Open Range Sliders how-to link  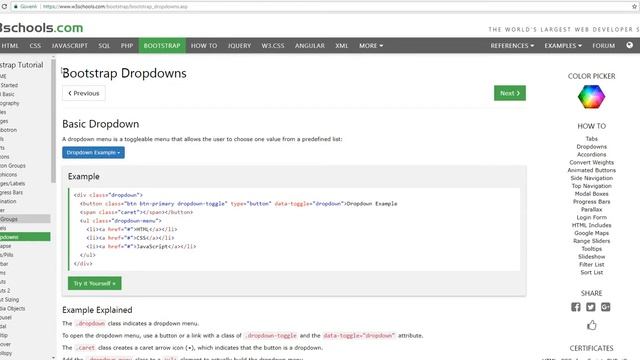[x=591, y=241]
